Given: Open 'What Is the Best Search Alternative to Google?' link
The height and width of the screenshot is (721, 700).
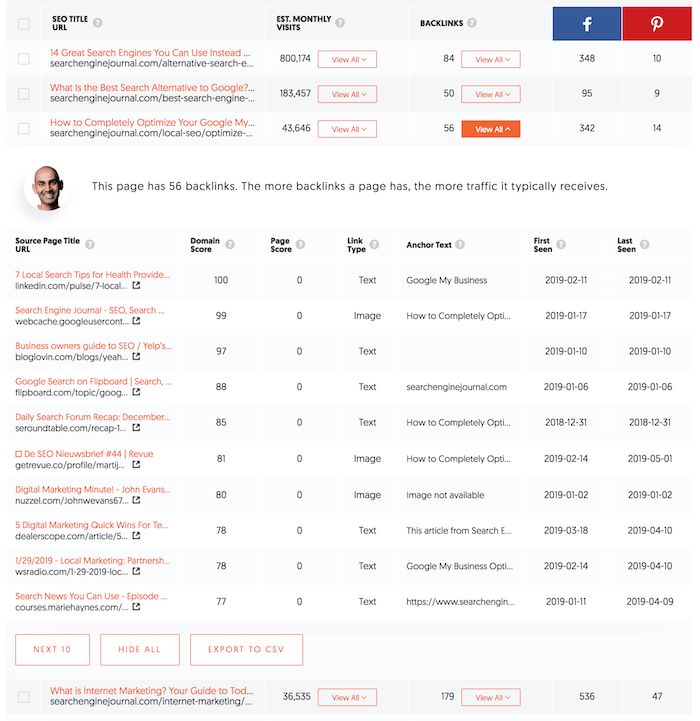Looking at the screenshot, I should (152, 88).
